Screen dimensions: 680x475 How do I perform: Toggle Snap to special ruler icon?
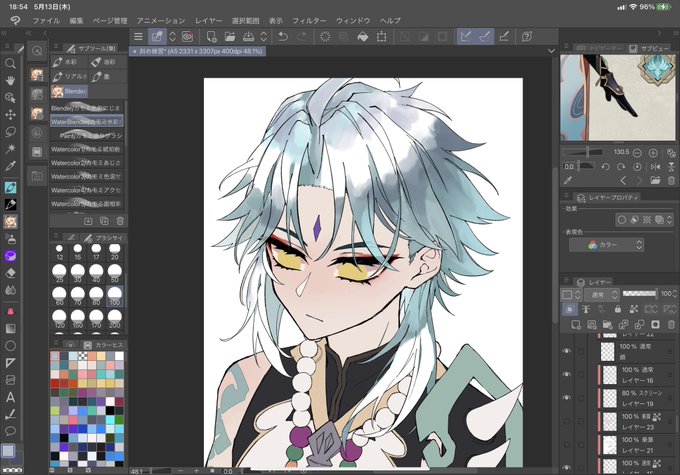[x=484, y=37]
